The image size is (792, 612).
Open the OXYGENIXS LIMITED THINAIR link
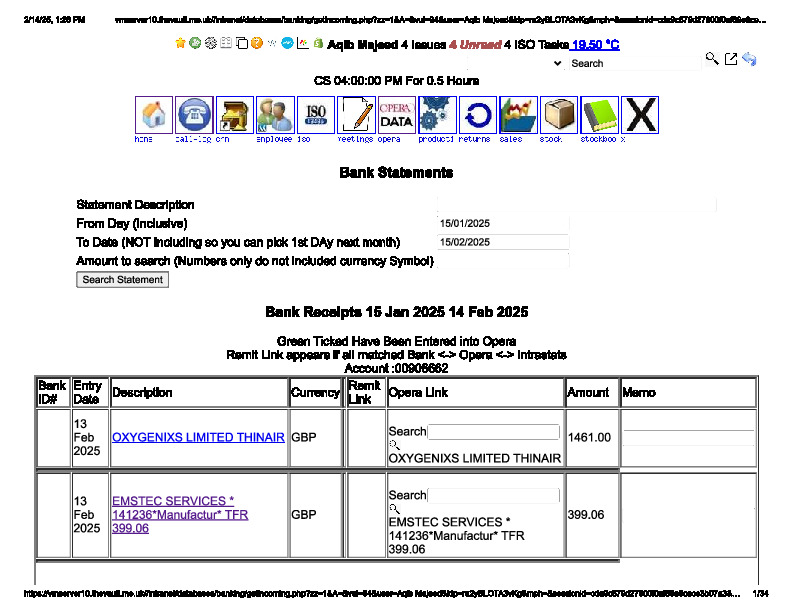coord(198,437)
